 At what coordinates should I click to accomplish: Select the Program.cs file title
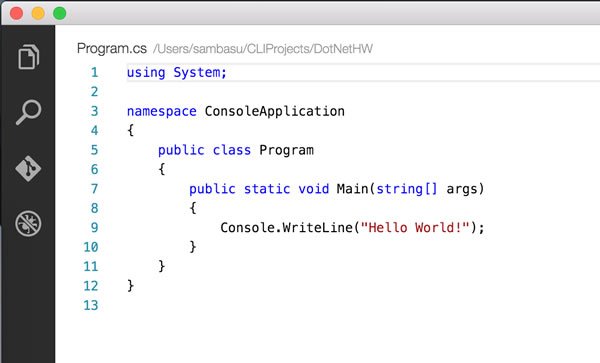[x=112, y=49]
